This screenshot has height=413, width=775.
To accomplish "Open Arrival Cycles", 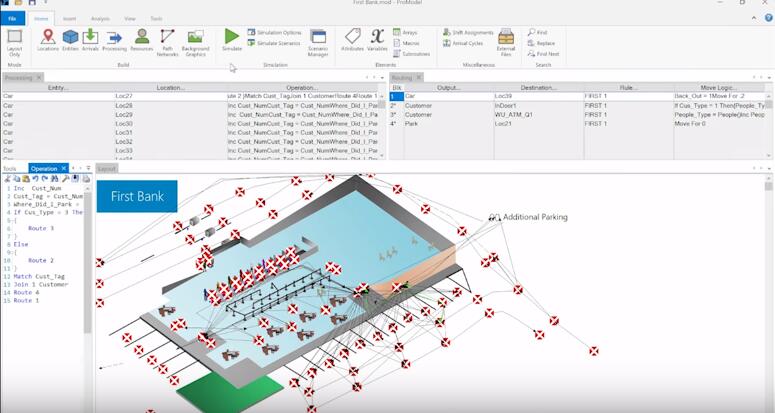I will tap(463, 43).
